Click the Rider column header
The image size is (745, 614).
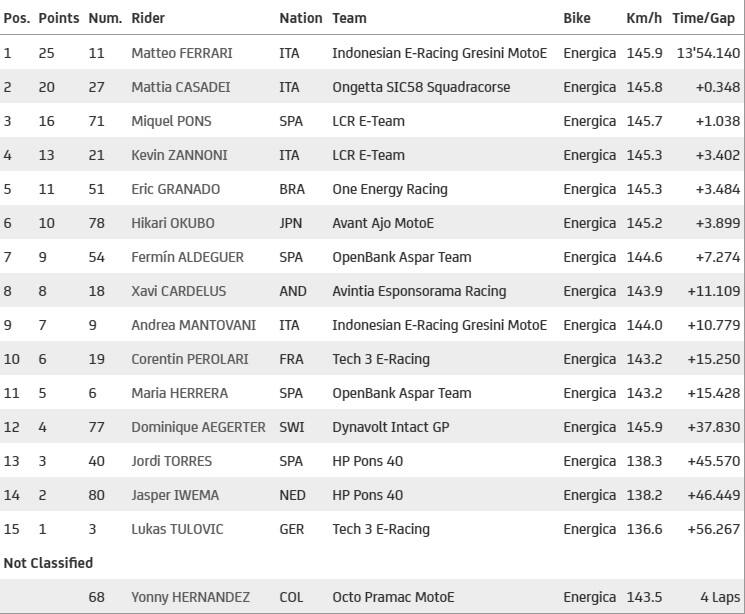(148, 18)
